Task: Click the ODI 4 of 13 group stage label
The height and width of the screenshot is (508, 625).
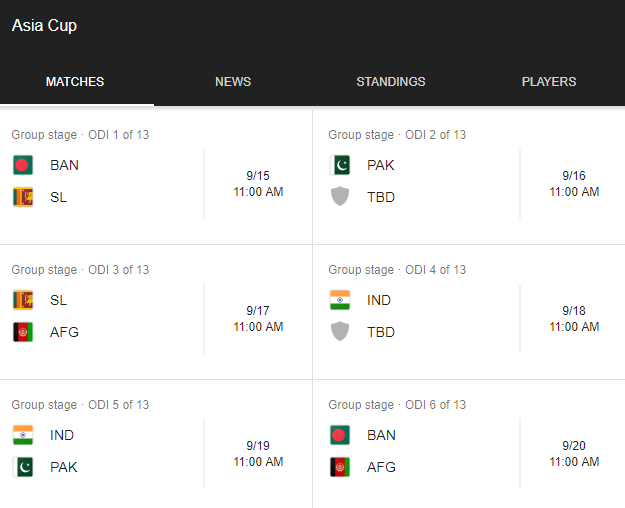Action: click(397, 270)
